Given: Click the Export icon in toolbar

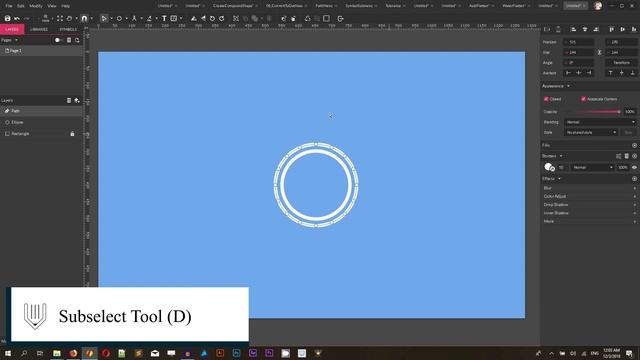Looking at the screenshot, I should [340, 18].
